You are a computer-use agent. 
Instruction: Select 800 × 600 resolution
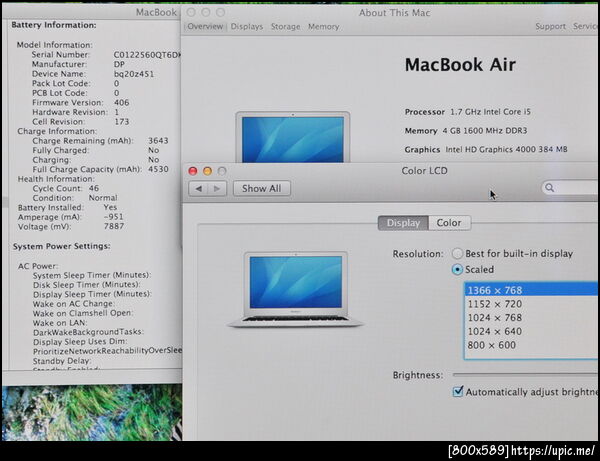531,345
